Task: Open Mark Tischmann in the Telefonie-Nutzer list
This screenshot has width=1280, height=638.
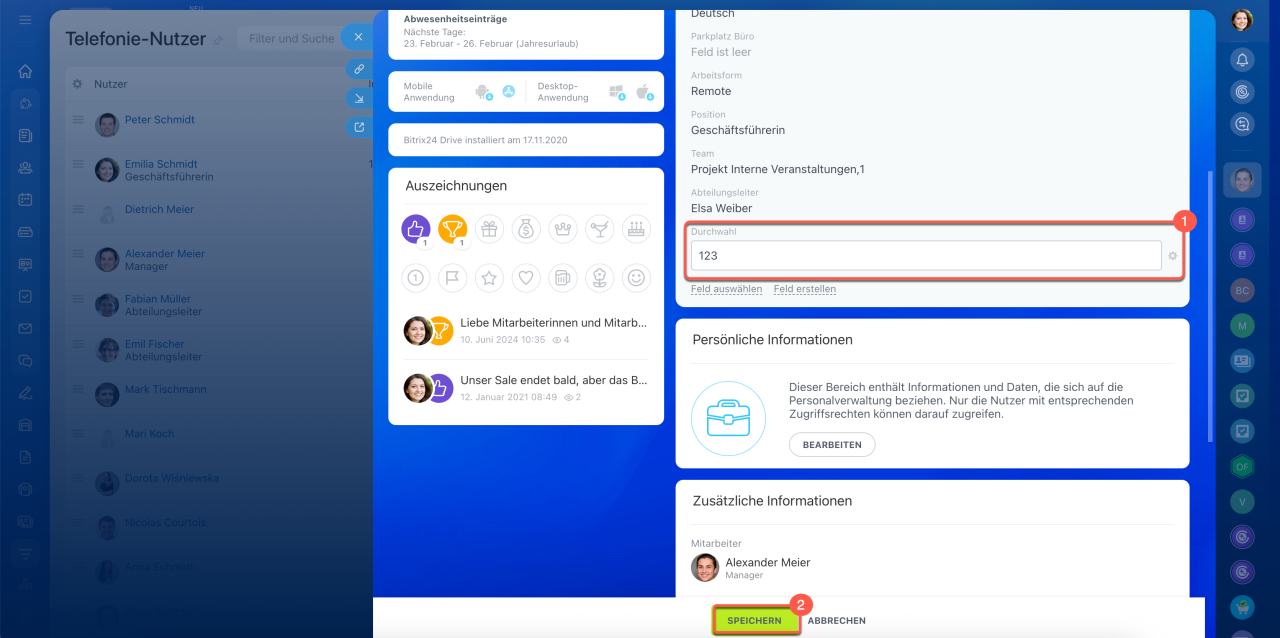Action: (x=166, y=389)
